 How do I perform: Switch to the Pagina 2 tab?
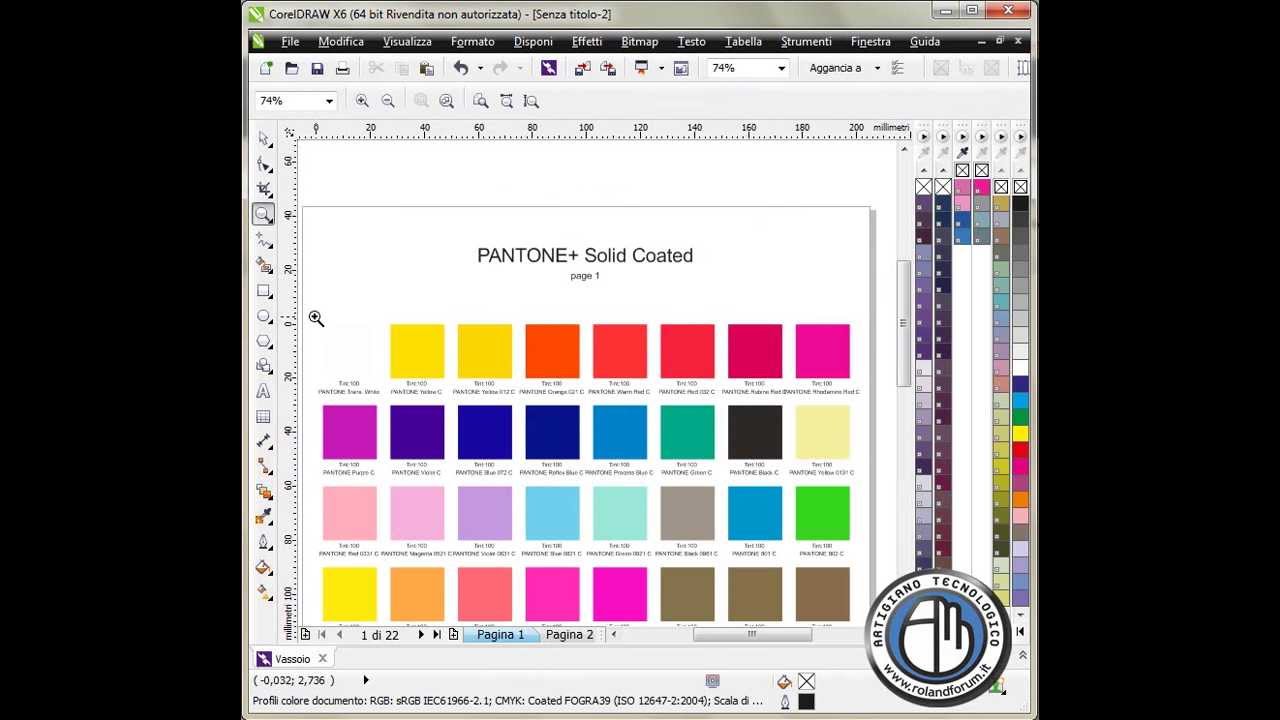pos(569,635)
